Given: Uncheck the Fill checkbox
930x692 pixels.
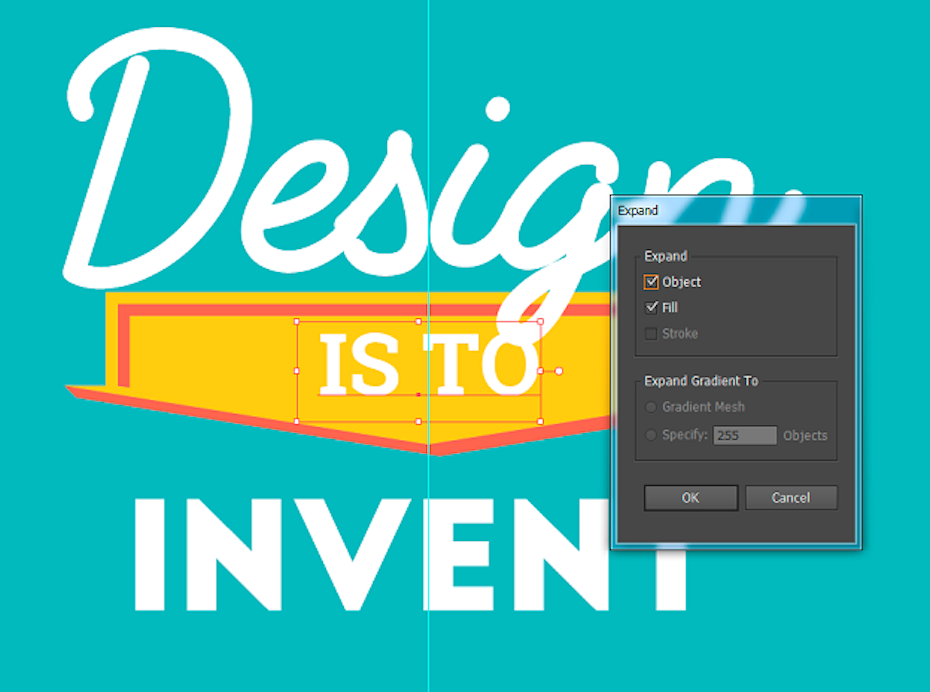Looking at the screenshot, I should [652, 308].
